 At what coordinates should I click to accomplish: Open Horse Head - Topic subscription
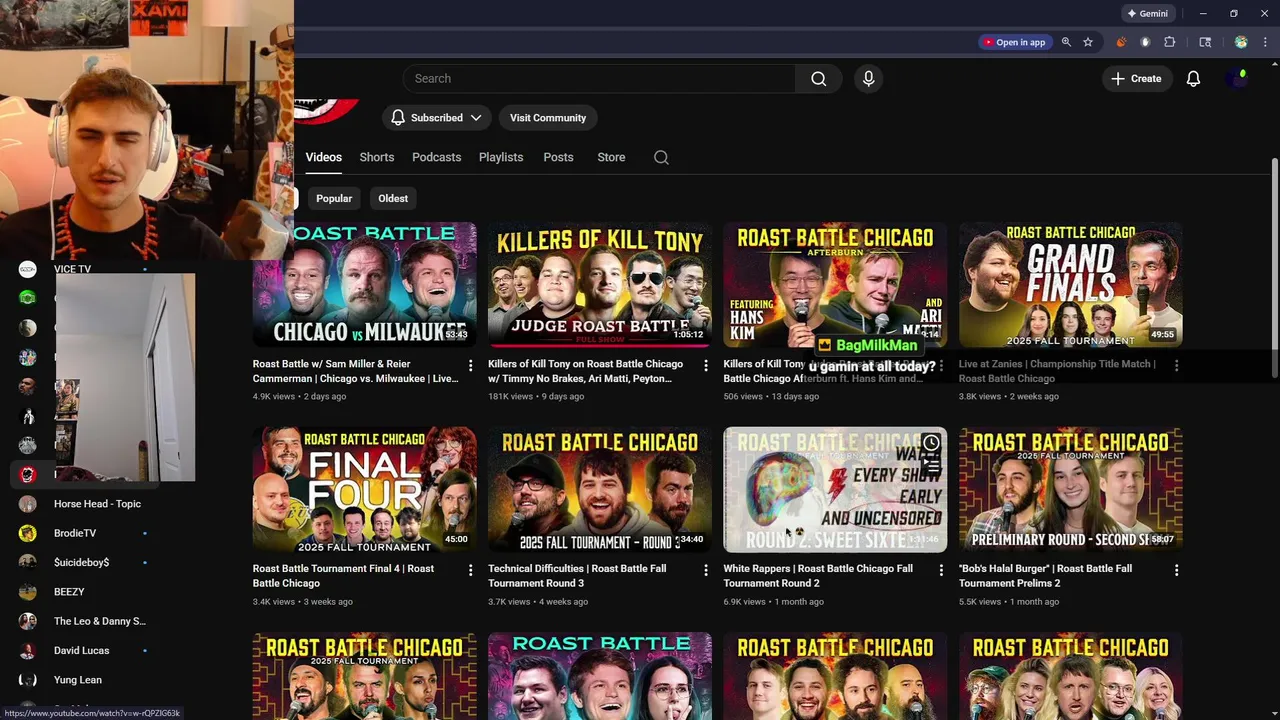pyautogui.click(x=97, y=504)
